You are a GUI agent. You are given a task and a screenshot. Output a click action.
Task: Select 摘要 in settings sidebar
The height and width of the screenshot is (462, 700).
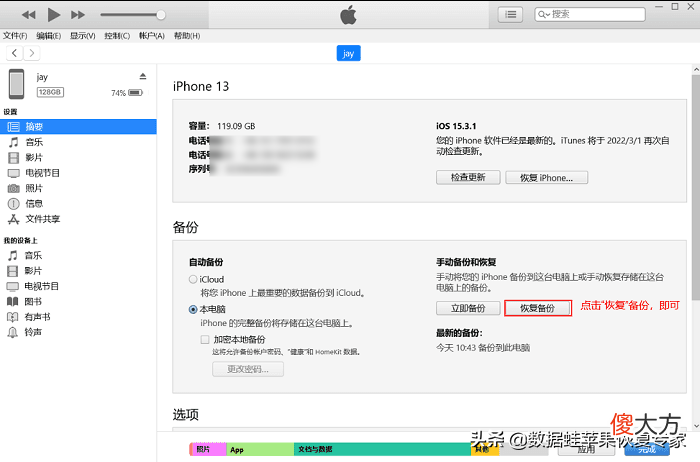click(78, 126)
